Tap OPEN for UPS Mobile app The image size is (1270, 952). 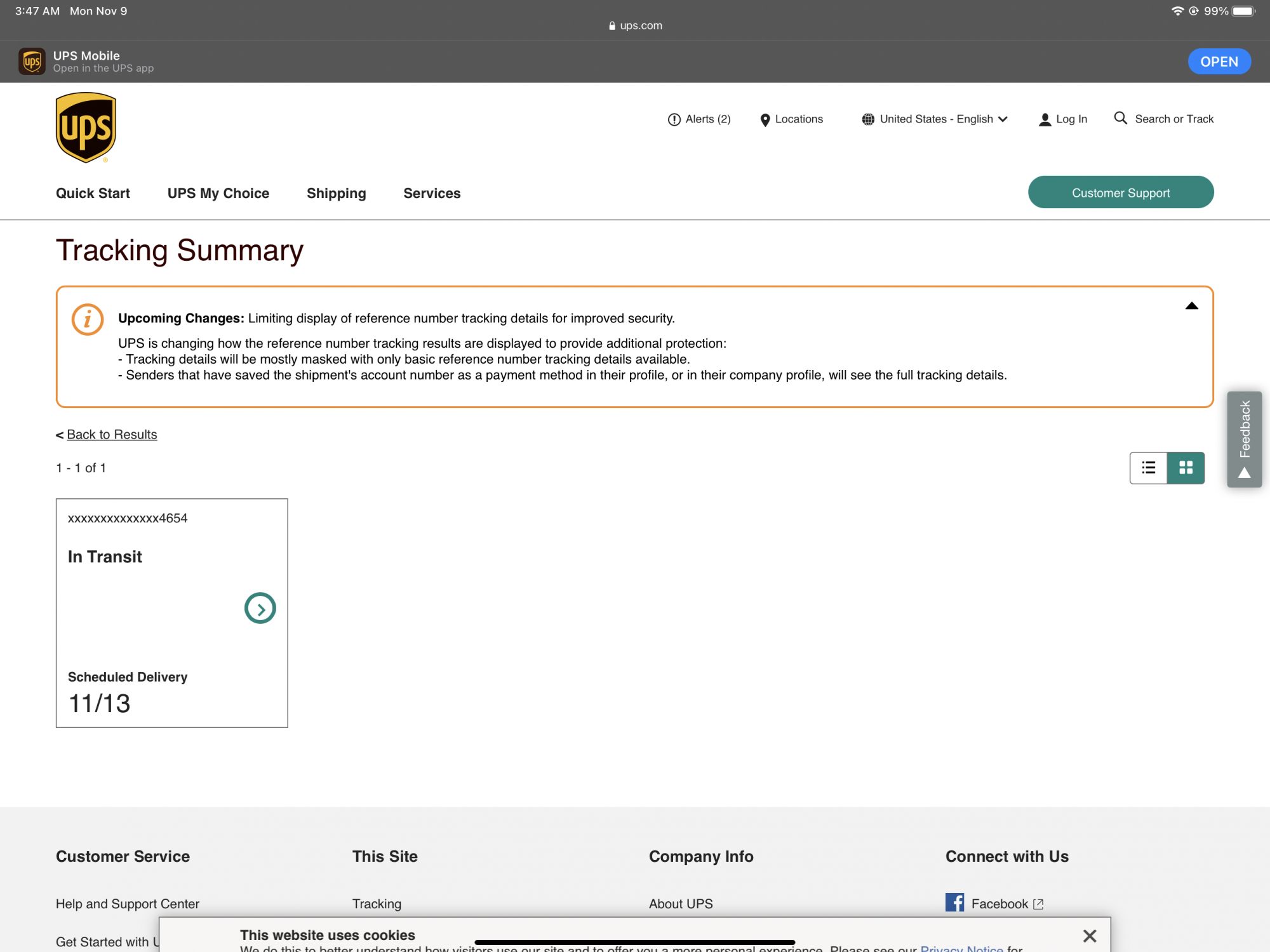1219,62
